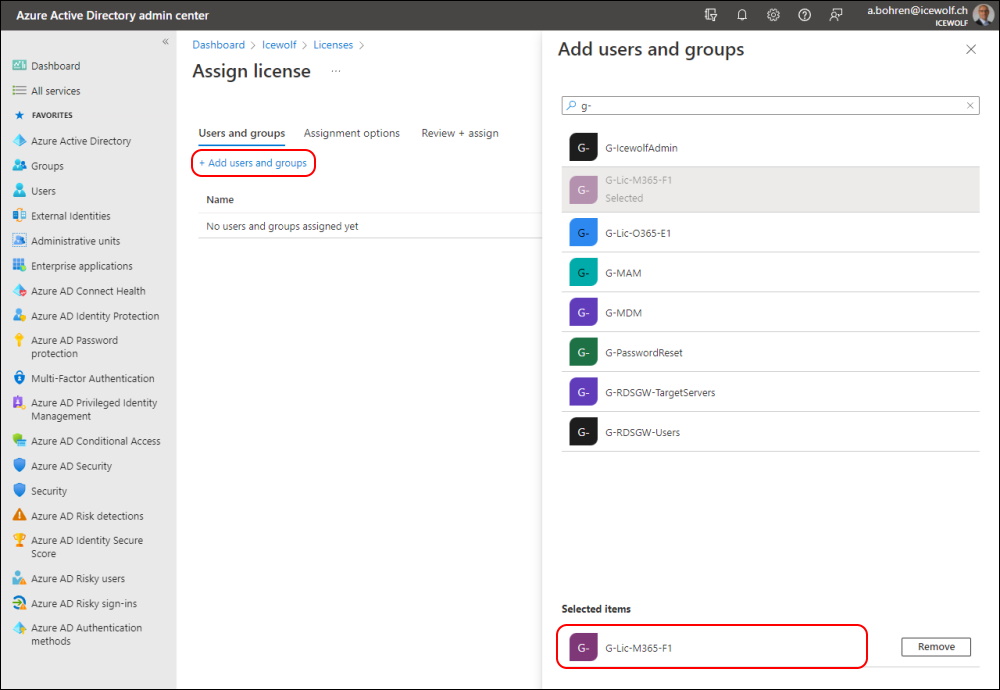Close the Add users and groups panel

(971, 49)
